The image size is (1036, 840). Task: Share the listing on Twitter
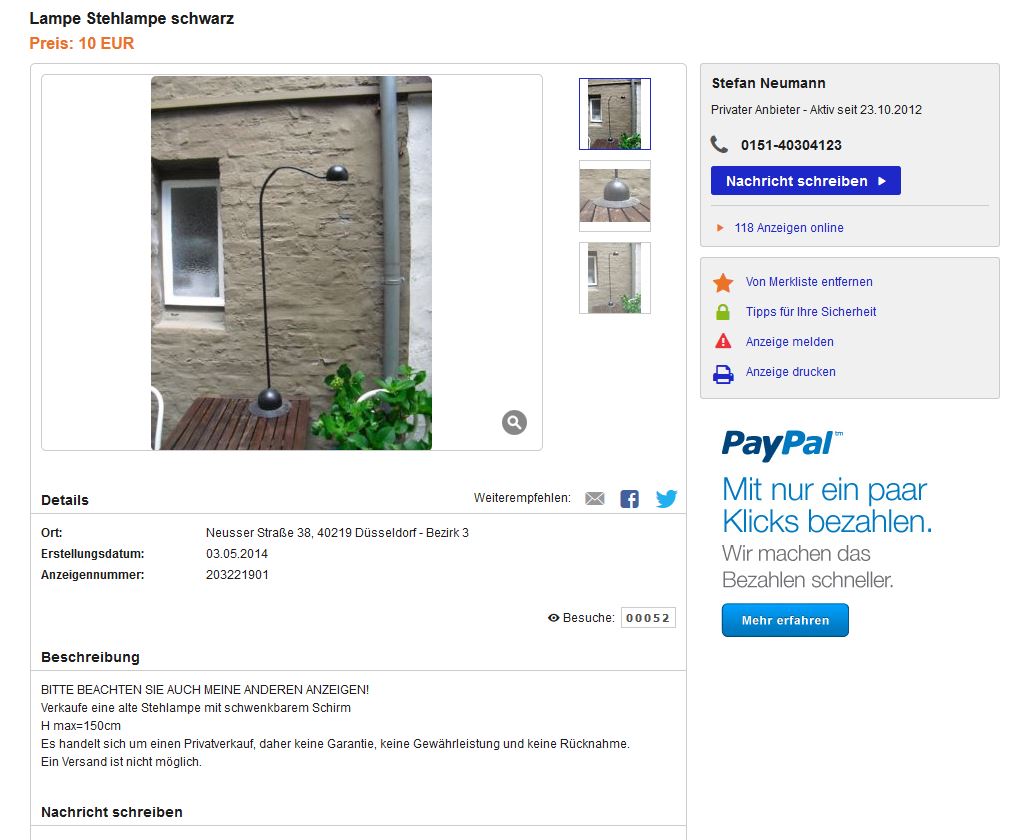666,498
